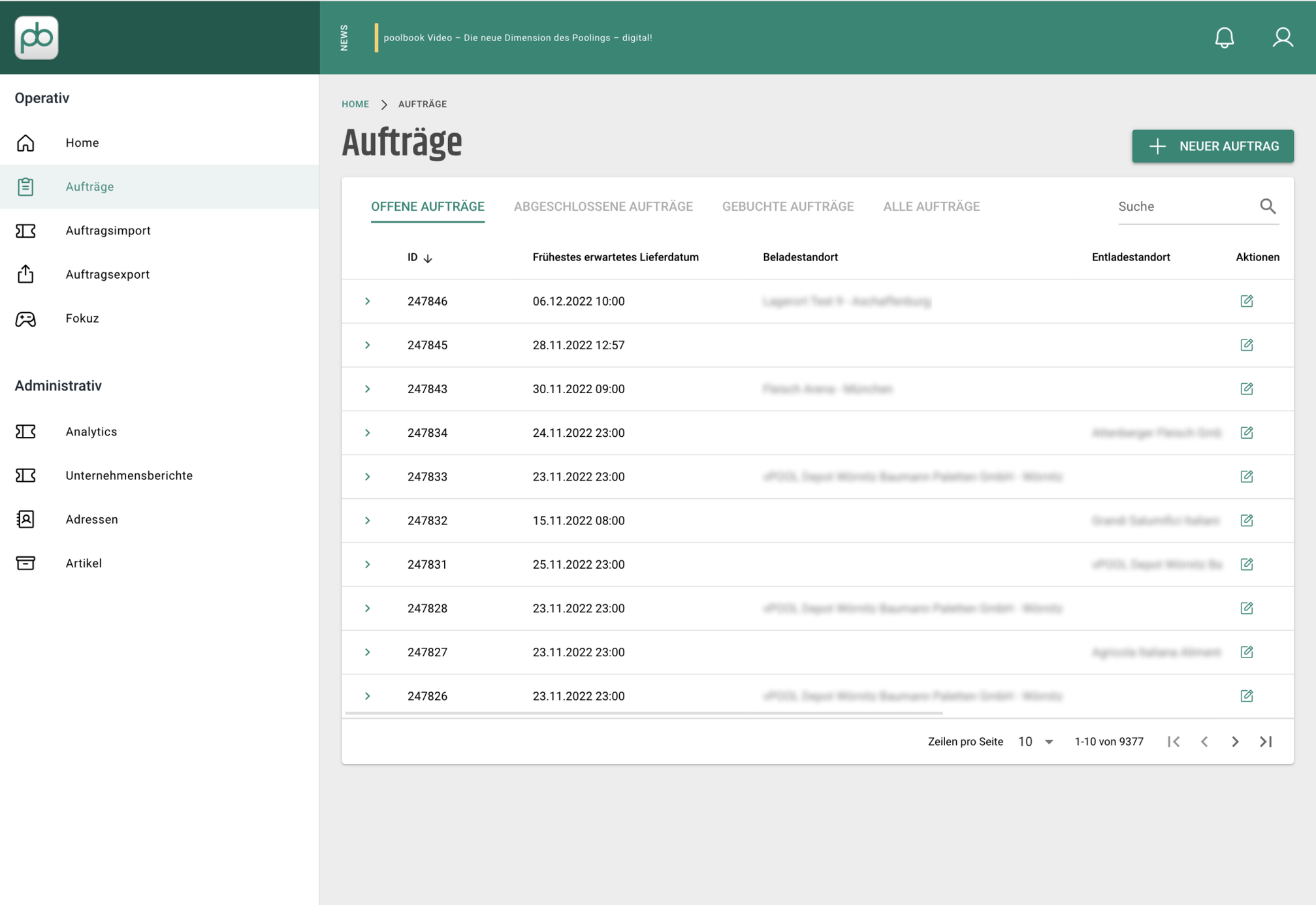The width and height of the screenshot is (1316, 905).
Task: Create a new order with Neuer Auftrag
Action: (1212, 146)
